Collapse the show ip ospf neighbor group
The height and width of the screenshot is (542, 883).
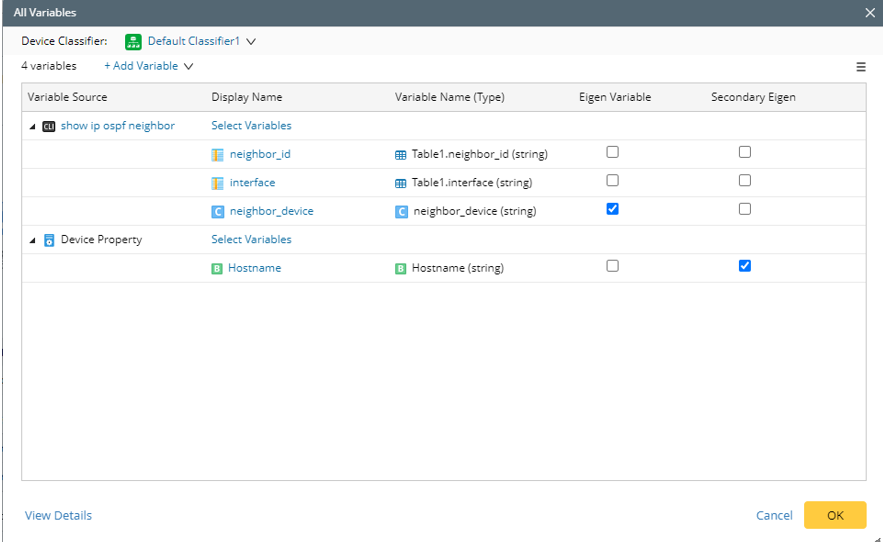[x=32, y=126]
